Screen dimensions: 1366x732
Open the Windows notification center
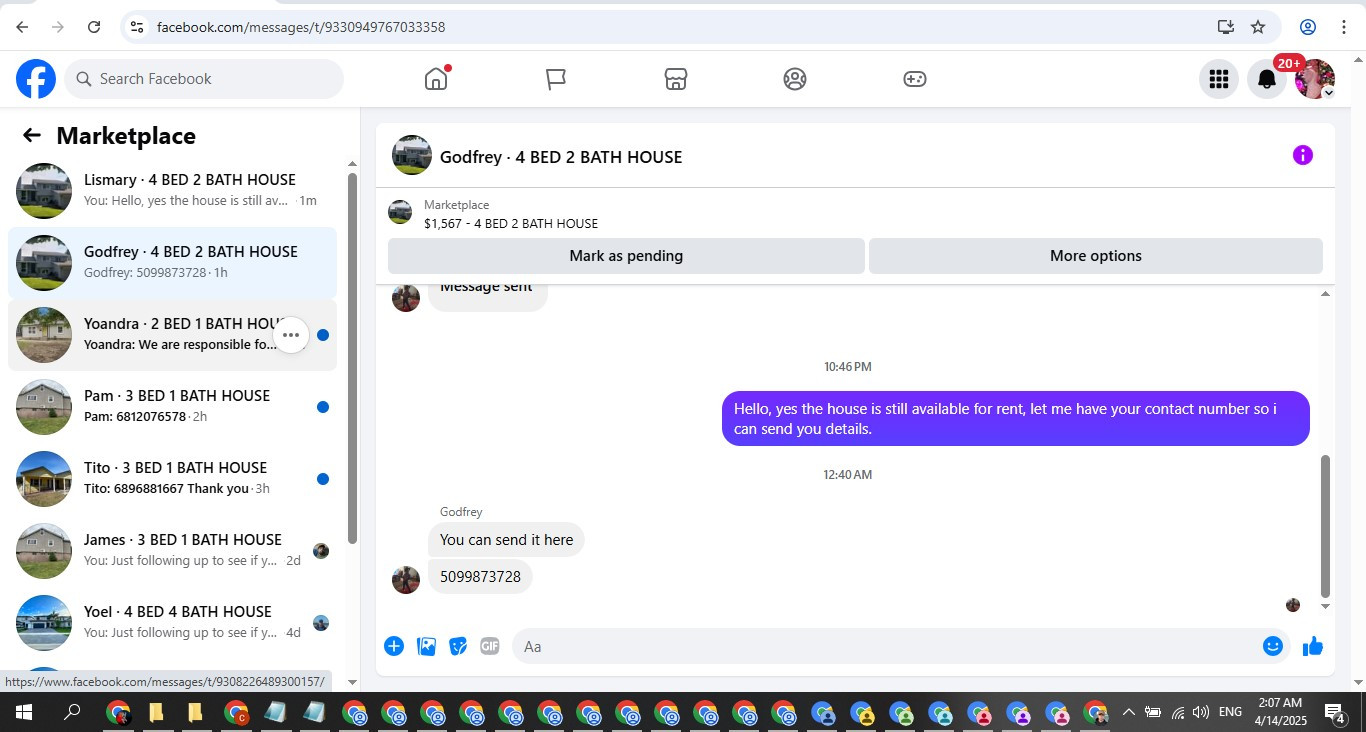[x=1335, y=713]
